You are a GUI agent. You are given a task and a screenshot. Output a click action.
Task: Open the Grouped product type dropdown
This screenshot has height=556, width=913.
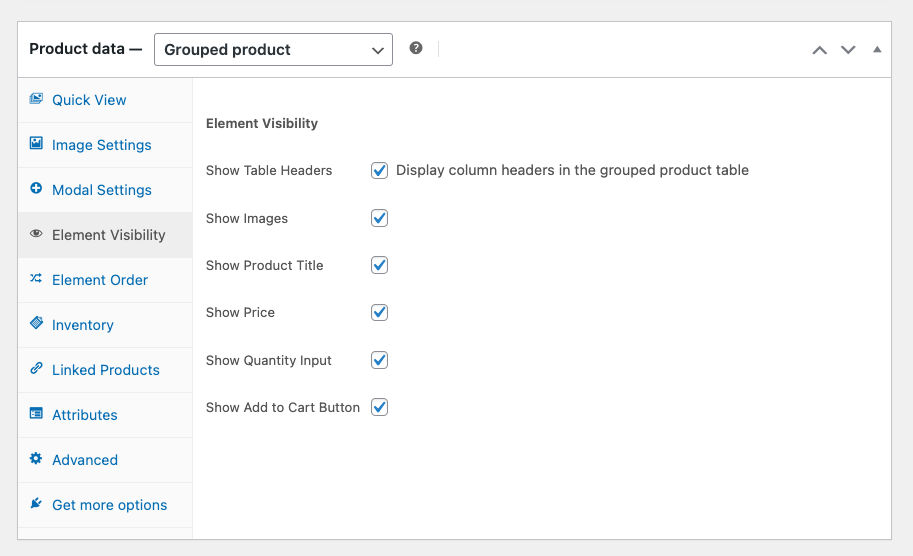click(273, 50)
